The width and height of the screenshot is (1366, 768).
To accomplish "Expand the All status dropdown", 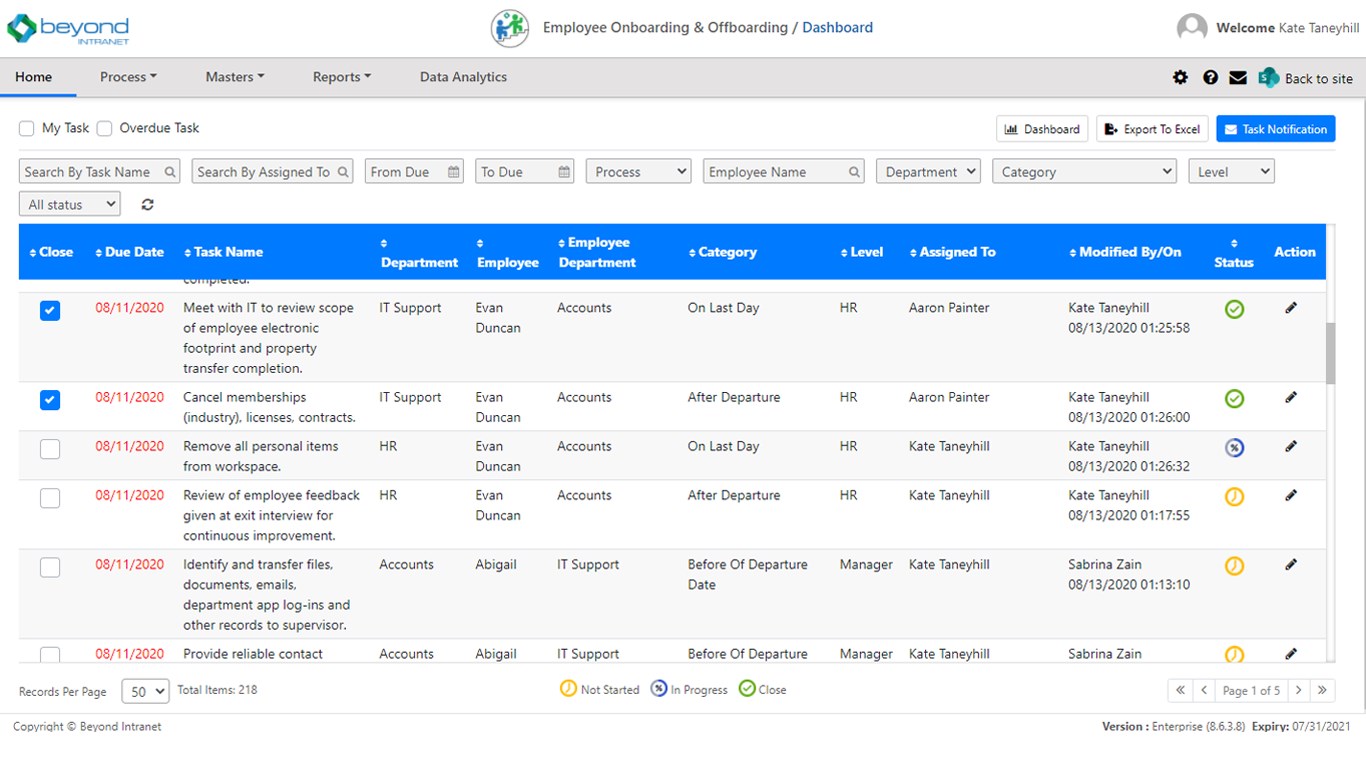I will click(x=69, y=204).
